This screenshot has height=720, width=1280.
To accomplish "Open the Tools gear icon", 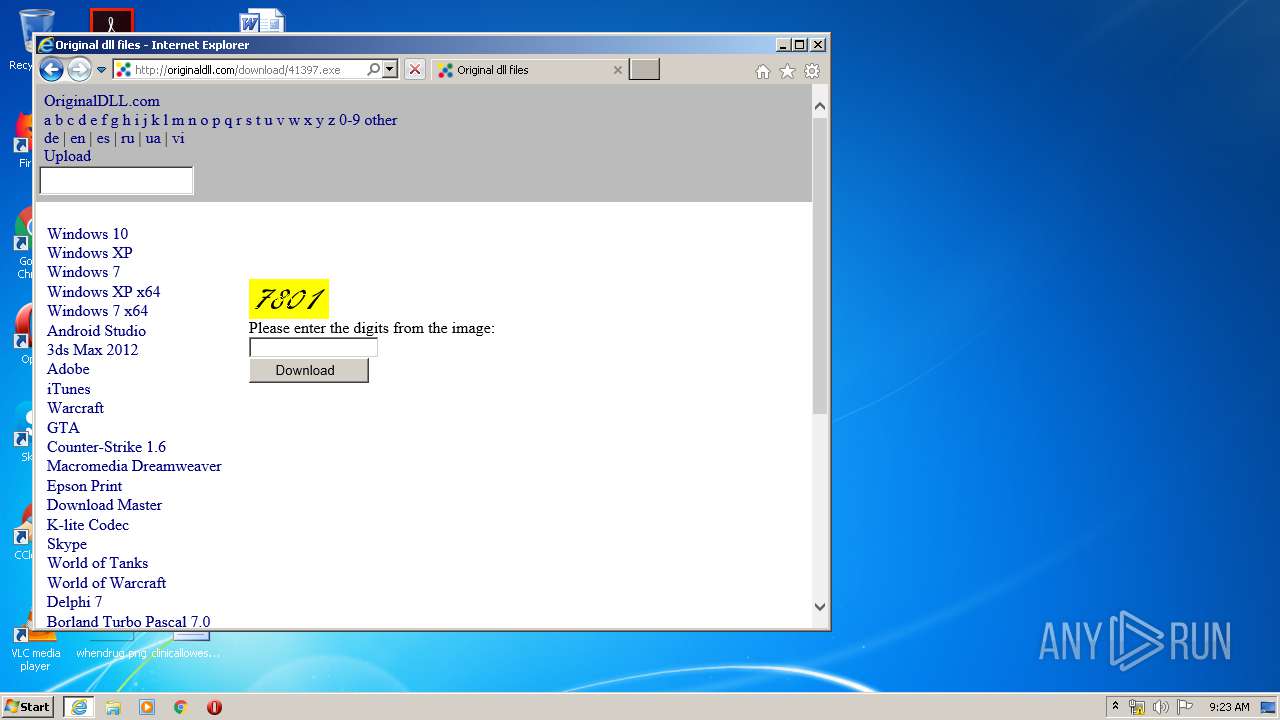I will [812, 71].
